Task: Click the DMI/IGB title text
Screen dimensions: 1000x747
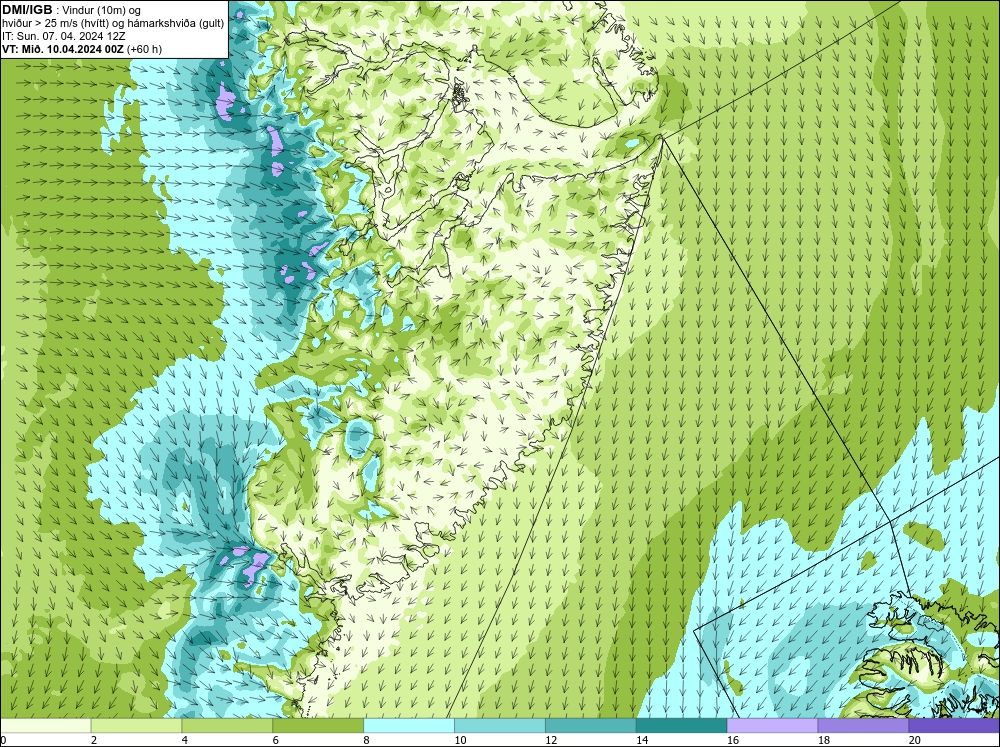Action: click(27, 10)
